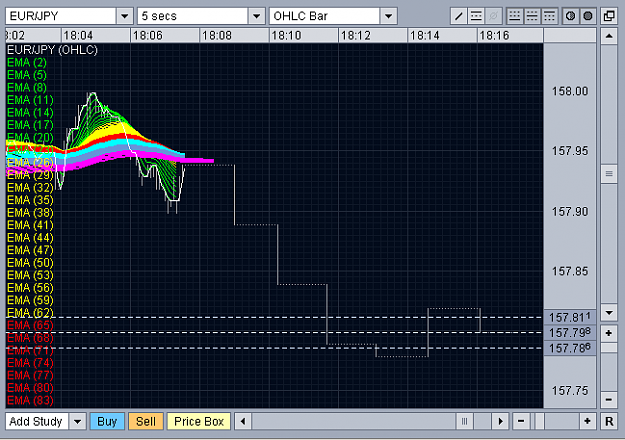Viewport: 625px width, 440px height.
Task: Click the OHLC Bar chart type field
Action: (x=324, y=16)
